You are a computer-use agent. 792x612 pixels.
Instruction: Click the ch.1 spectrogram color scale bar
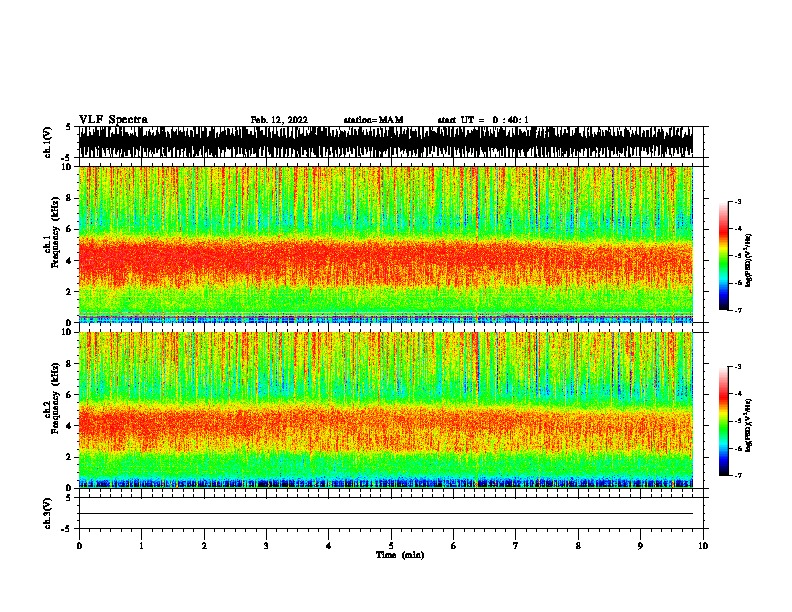[724, 256]
